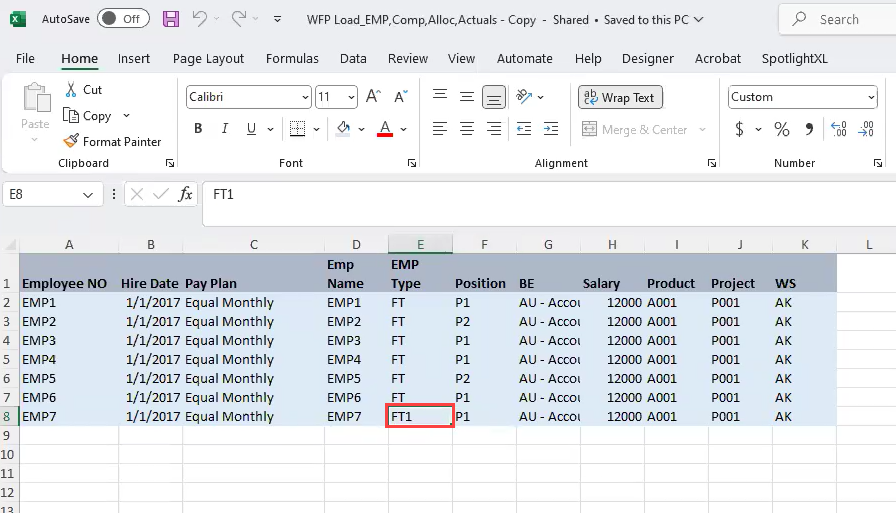Click the Comma Style icon
The height and width of the screenshot is (513, 896).
(809, 129)
